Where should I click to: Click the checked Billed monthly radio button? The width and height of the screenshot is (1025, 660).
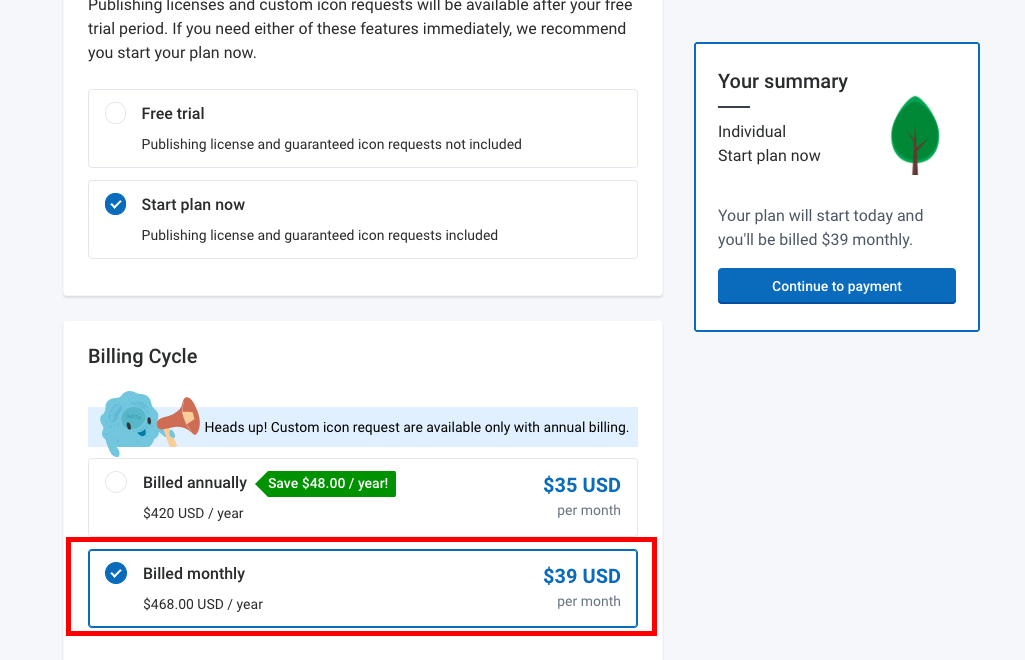click(116, 574)
